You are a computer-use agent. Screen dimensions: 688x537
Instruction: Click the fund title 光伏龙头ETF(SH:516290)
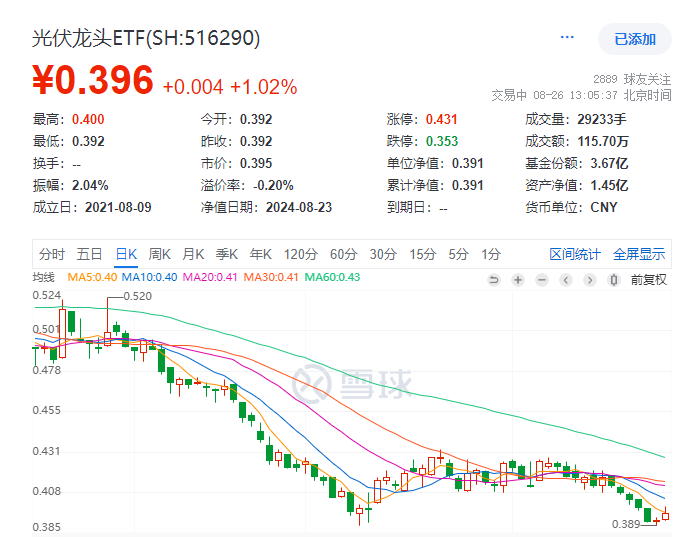pyautogui.click(x=146, y=38)
